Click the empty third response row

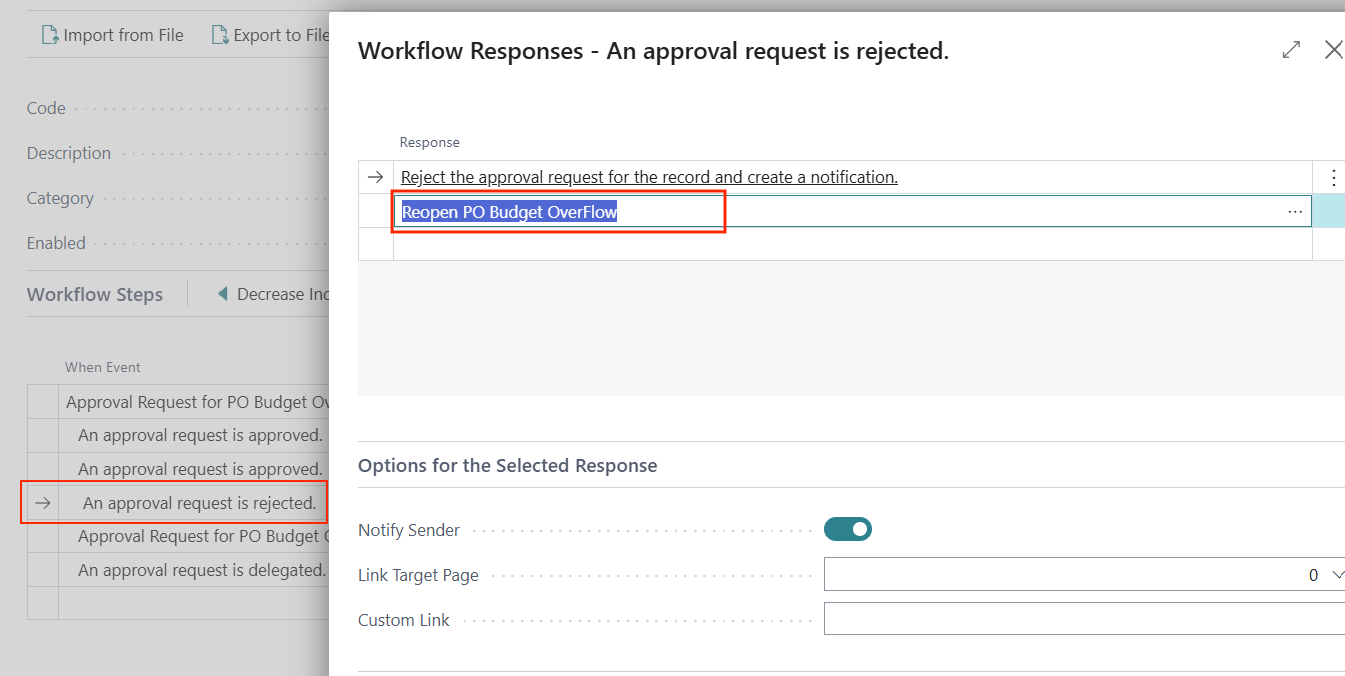850,244
